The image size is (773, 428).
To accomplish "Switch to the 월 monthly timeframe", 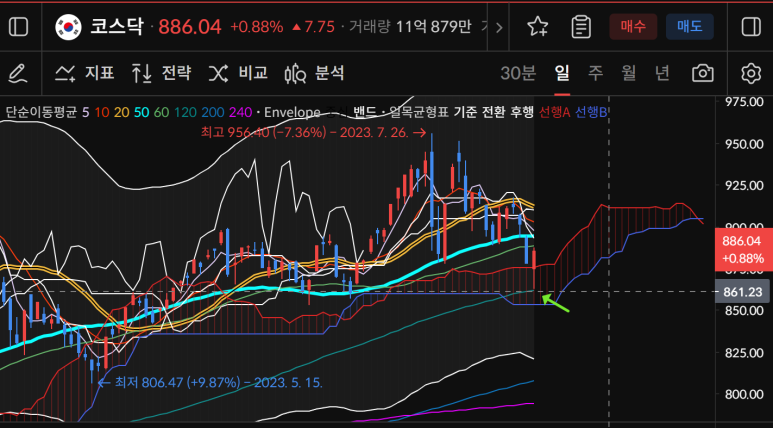I will pyautogui.click(x=629, y=73).
